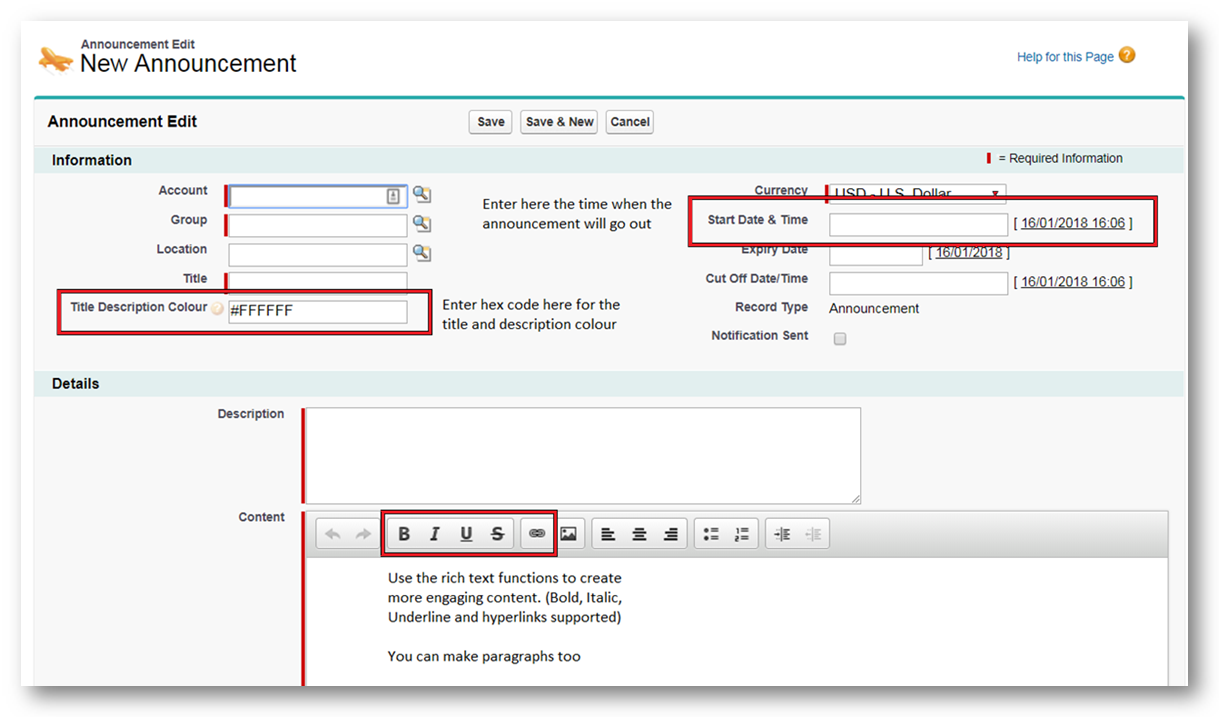This screenshot has height=717, width=1219.
Task: Insert a bulleted list
Action: [710, 534]
